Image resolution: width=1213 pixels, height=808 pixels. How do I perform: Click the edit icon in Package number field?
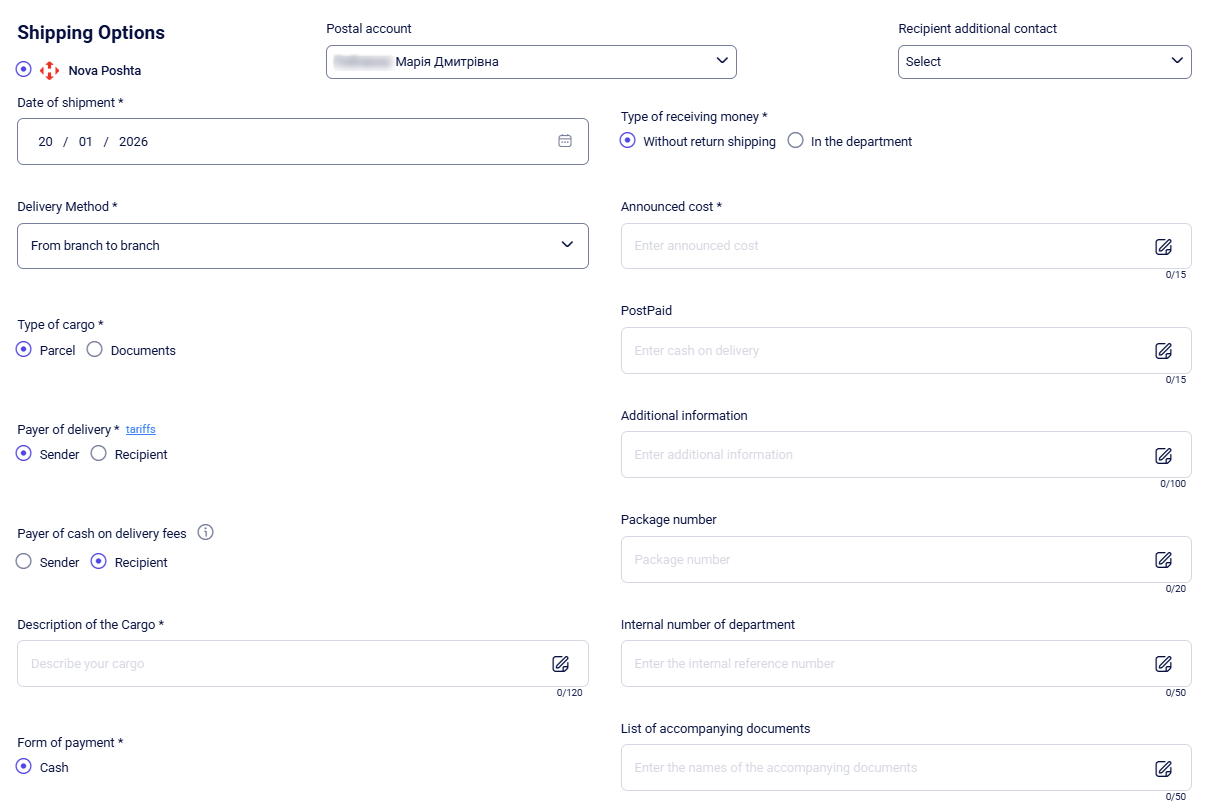click(x=1163, y=560)
